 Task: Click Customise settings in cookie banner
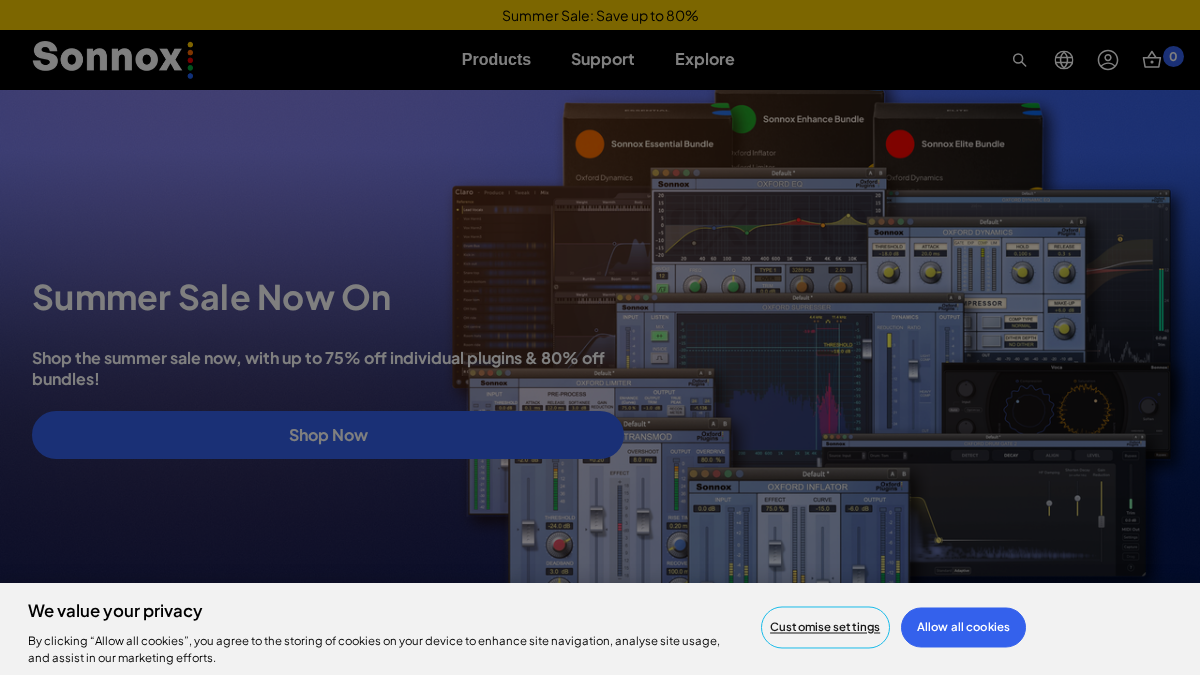[825, 627]
